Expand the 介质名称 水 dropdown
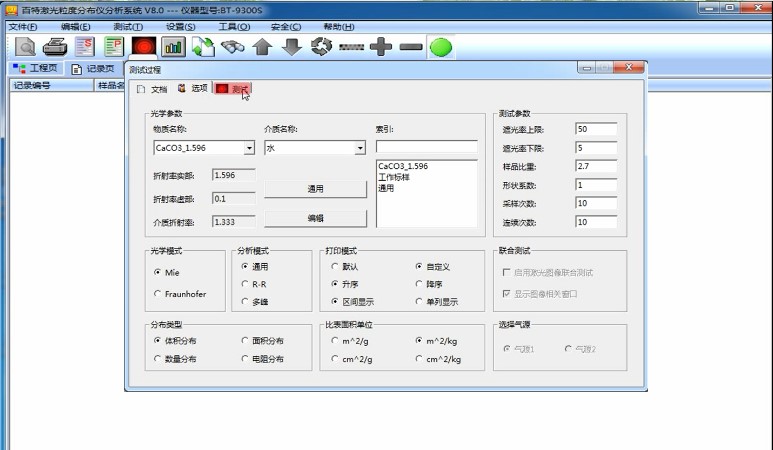773x450 pixels. [360, 148]
